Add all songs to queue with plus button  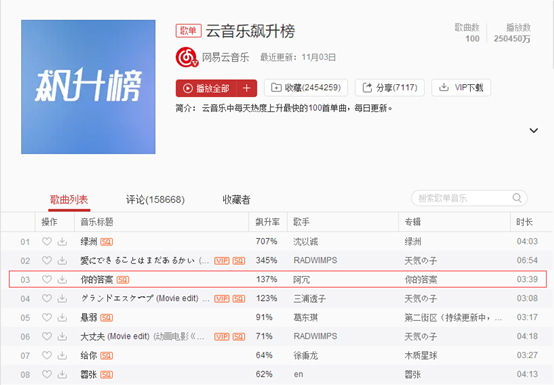click(247, 88)
